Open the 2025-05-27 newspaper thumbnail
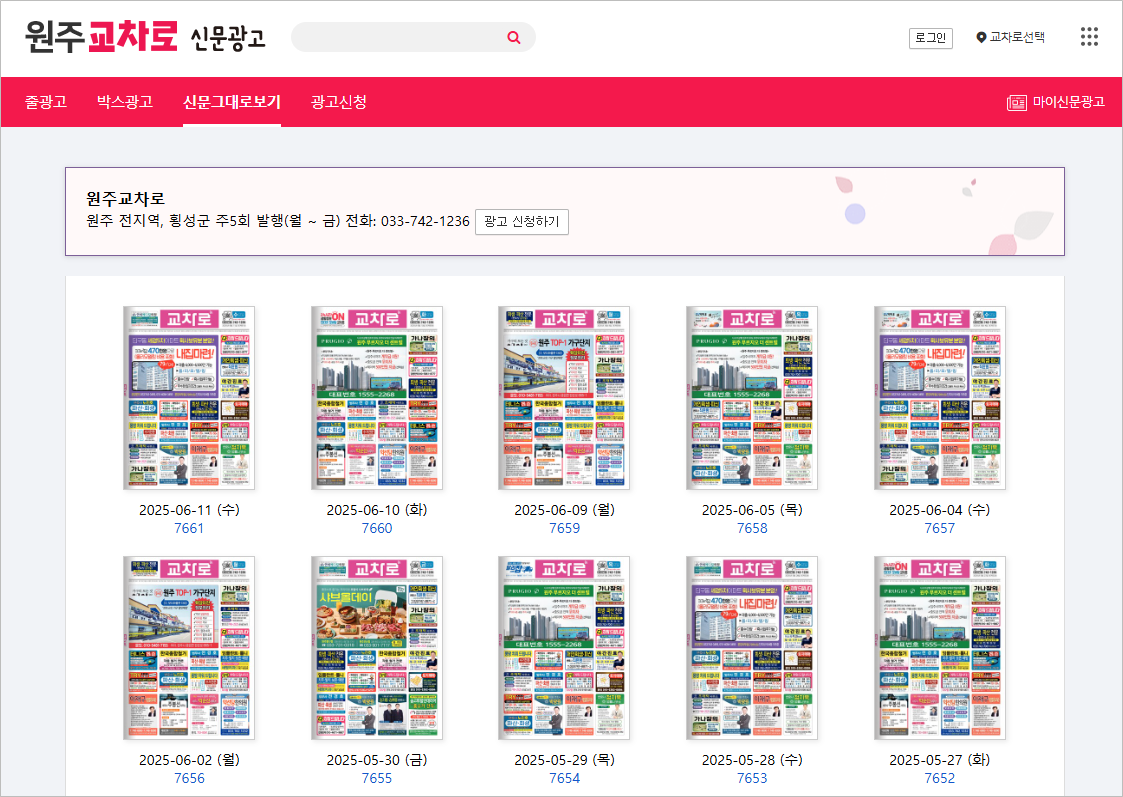The height and width of the screenshot is (797, 1123). click(940, 647)
